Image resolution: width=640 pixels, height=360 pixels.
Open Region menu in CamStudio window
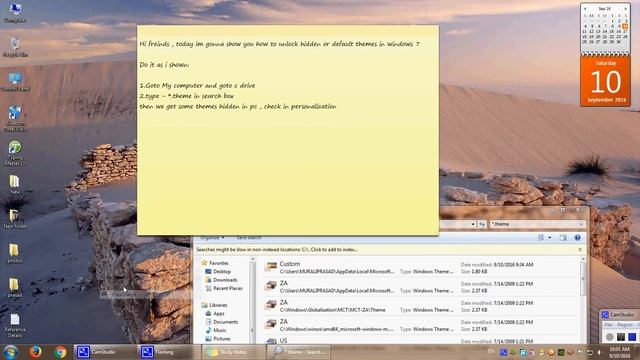coord(624,325)
